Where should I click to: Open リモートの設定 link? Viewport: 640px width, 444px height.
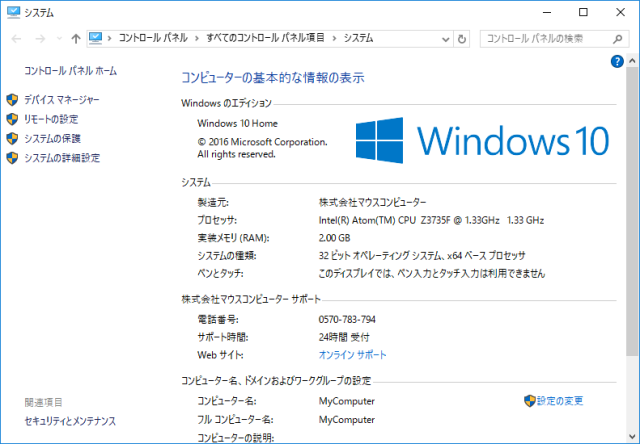(x=51, y=119)
